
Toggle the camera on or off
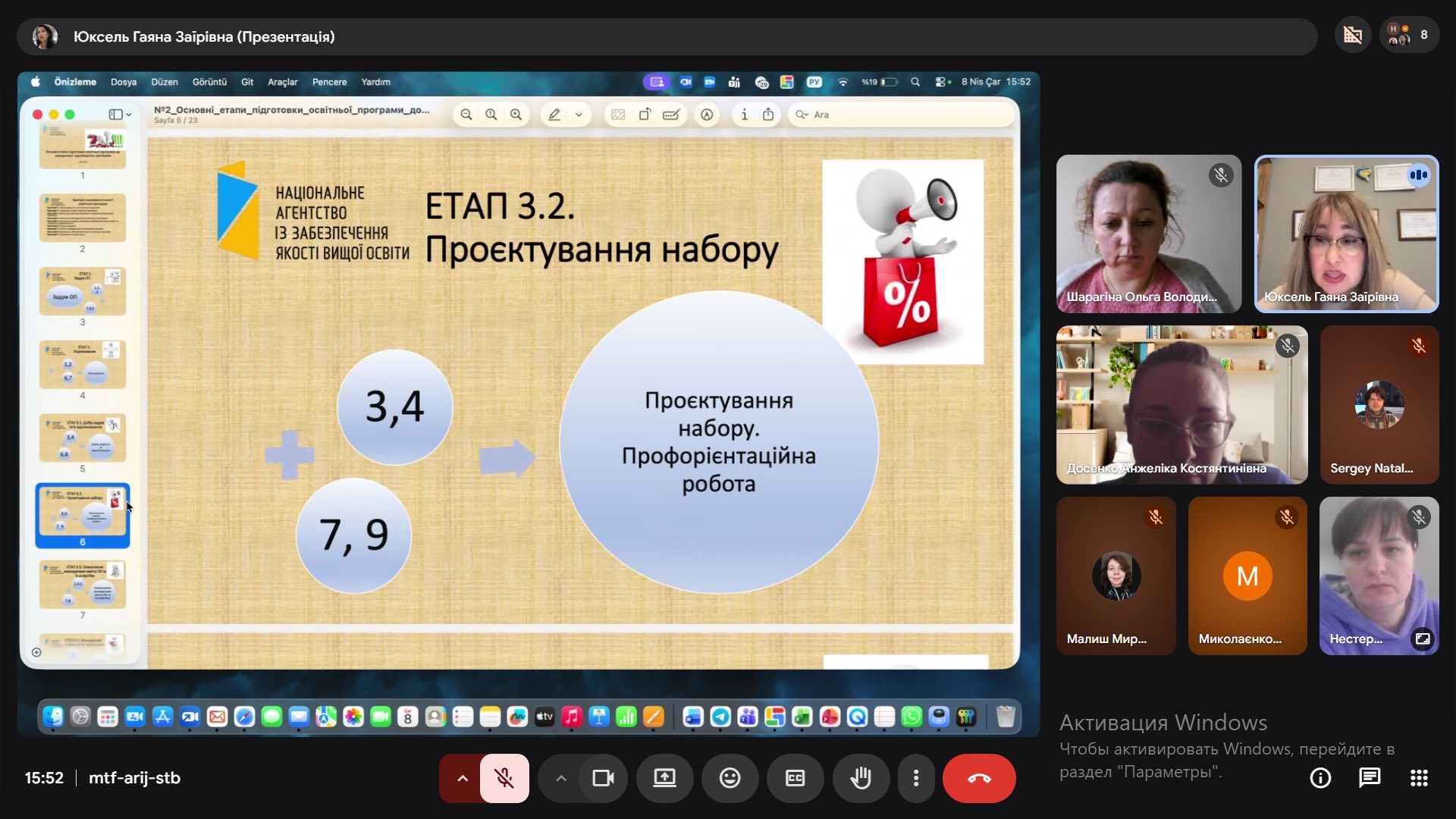603,778
